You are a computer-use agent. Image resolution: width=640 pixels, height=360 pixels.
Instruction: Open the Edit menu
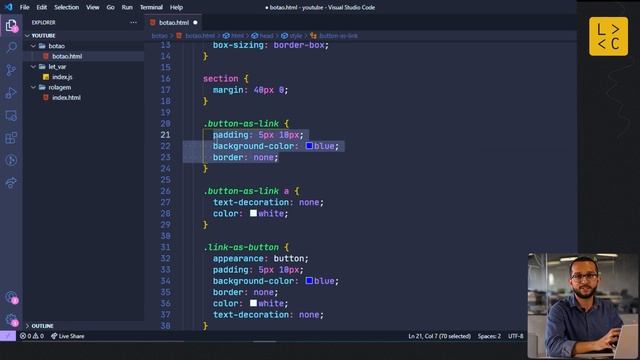[42, 7]
